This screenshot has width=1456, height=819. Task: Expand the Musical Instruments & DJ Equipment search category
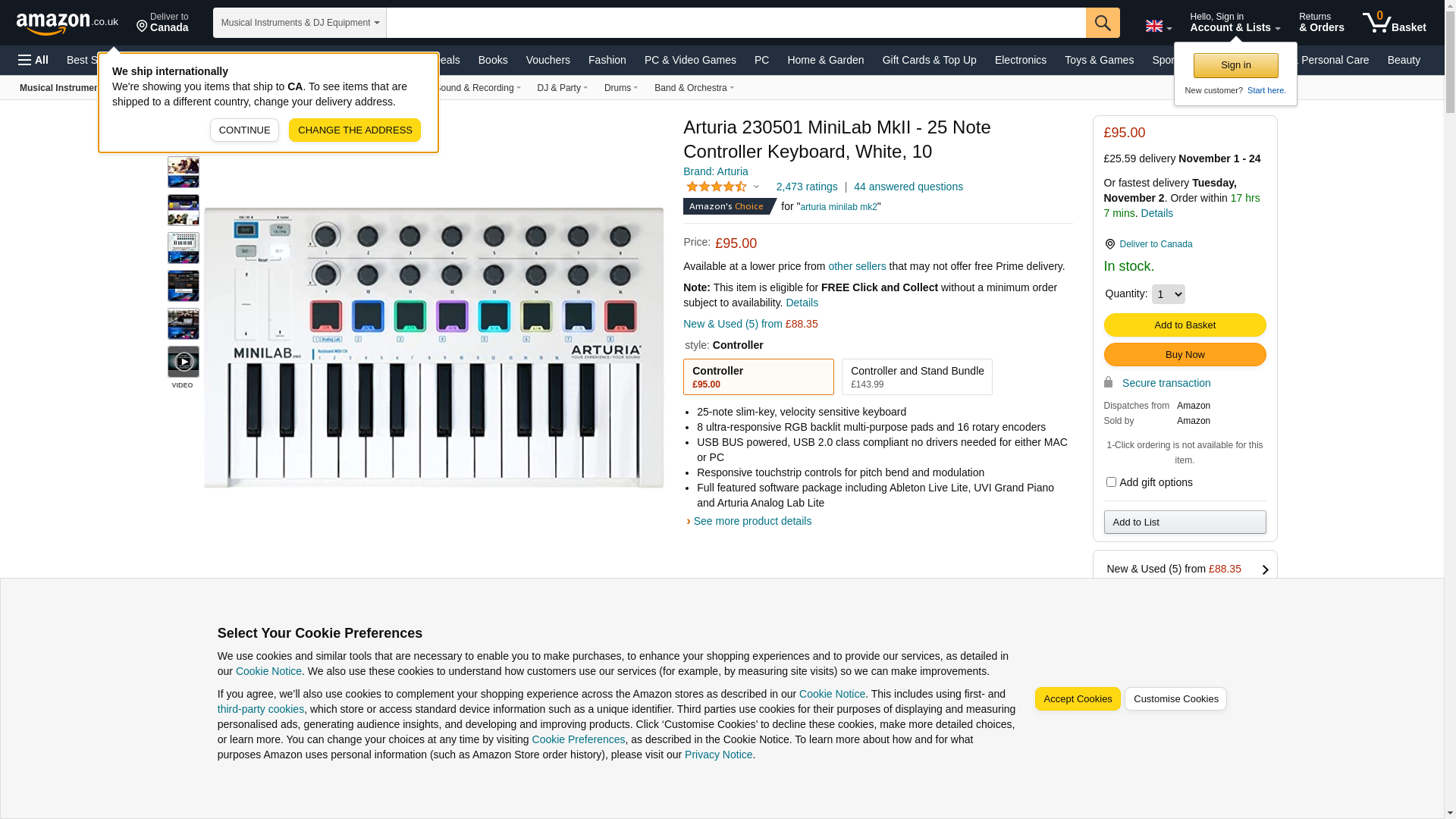[300, 23]
